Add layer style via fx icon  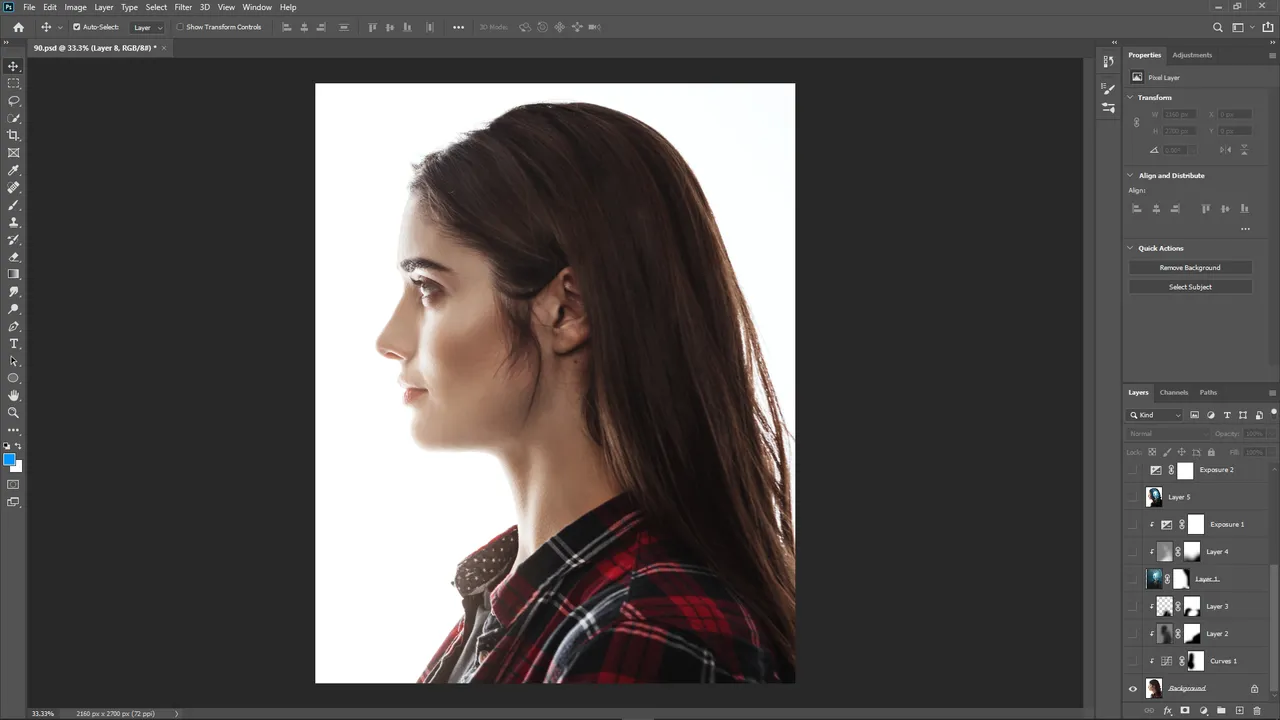[x=1167, y=711]
